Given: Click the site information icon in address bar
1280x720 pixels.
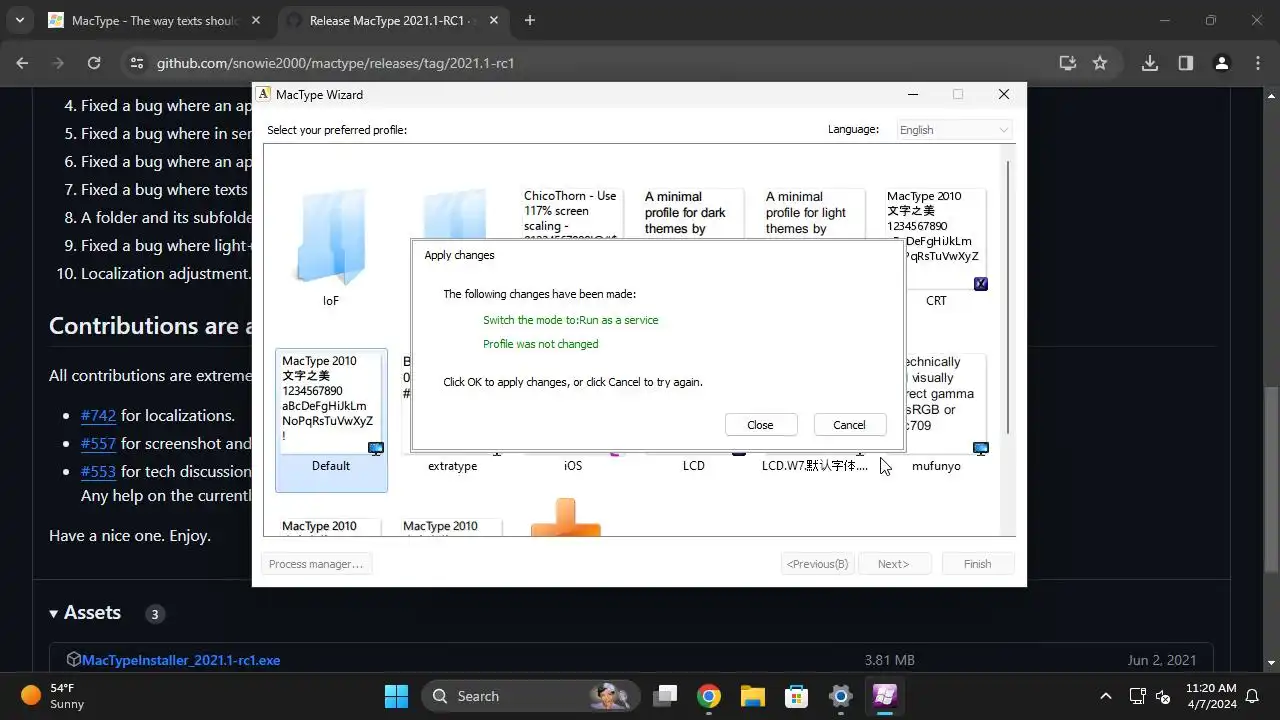Looking at the screenshot, I should (137, 63).
